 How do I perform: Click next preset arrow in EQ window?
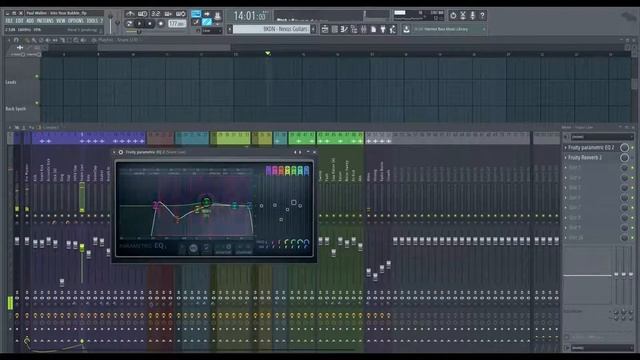(300, 152)
